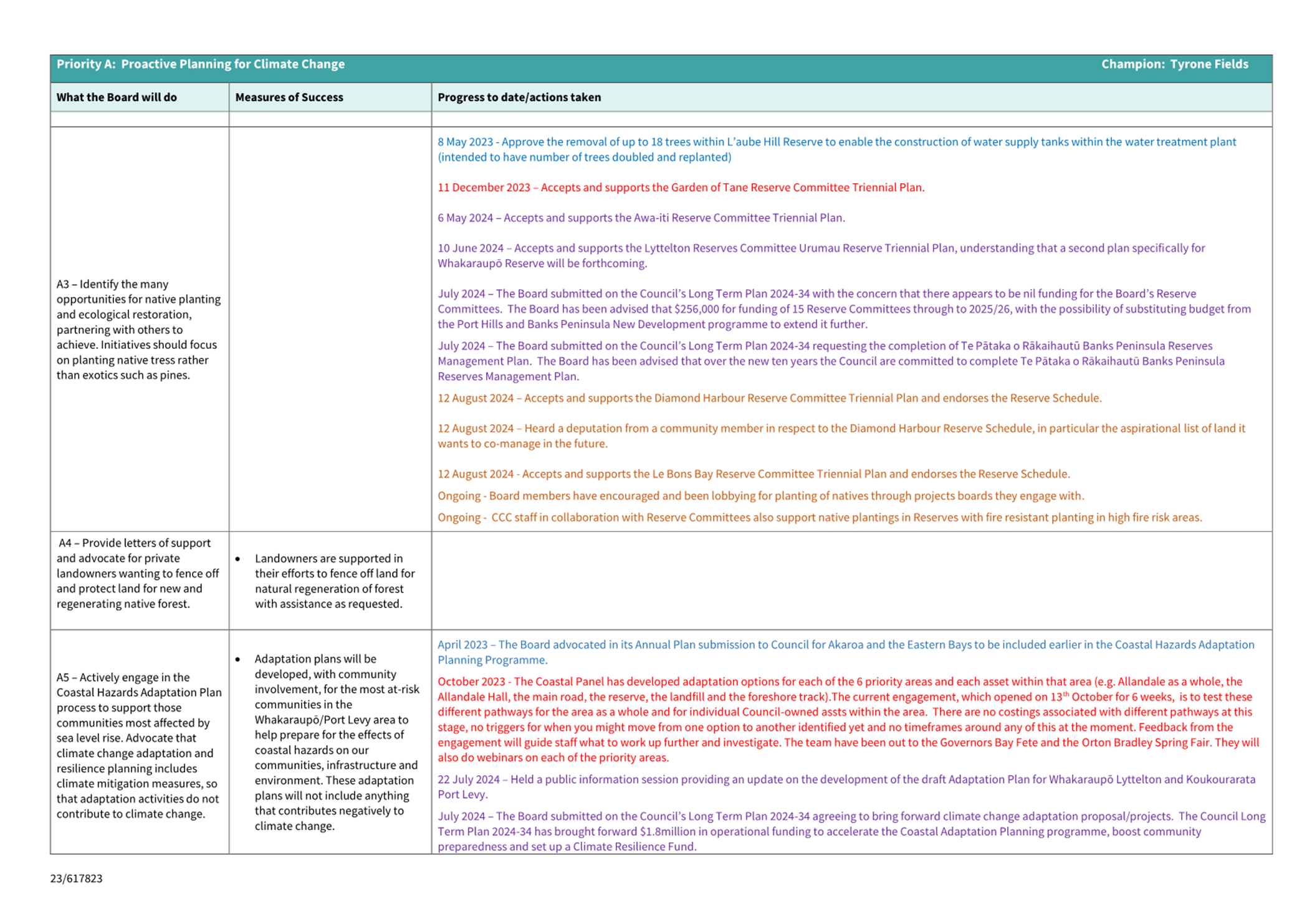Click the 'What the Board will do' header
Viewport: 1307px width, 924px height.
[x=117, y=97]
